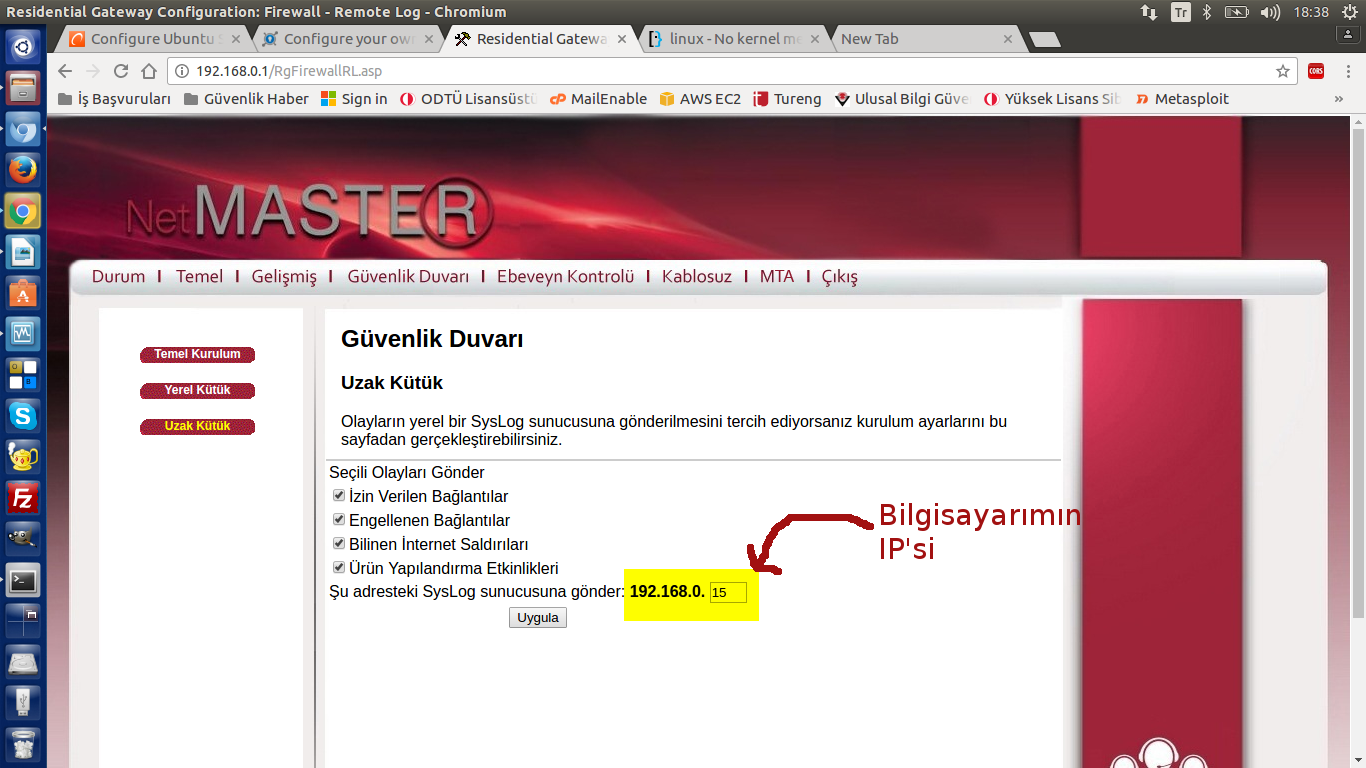Viewport: 1366px width, 768px height.
Task: Bookmark this page with the star icon
Action: point(1282,71)
